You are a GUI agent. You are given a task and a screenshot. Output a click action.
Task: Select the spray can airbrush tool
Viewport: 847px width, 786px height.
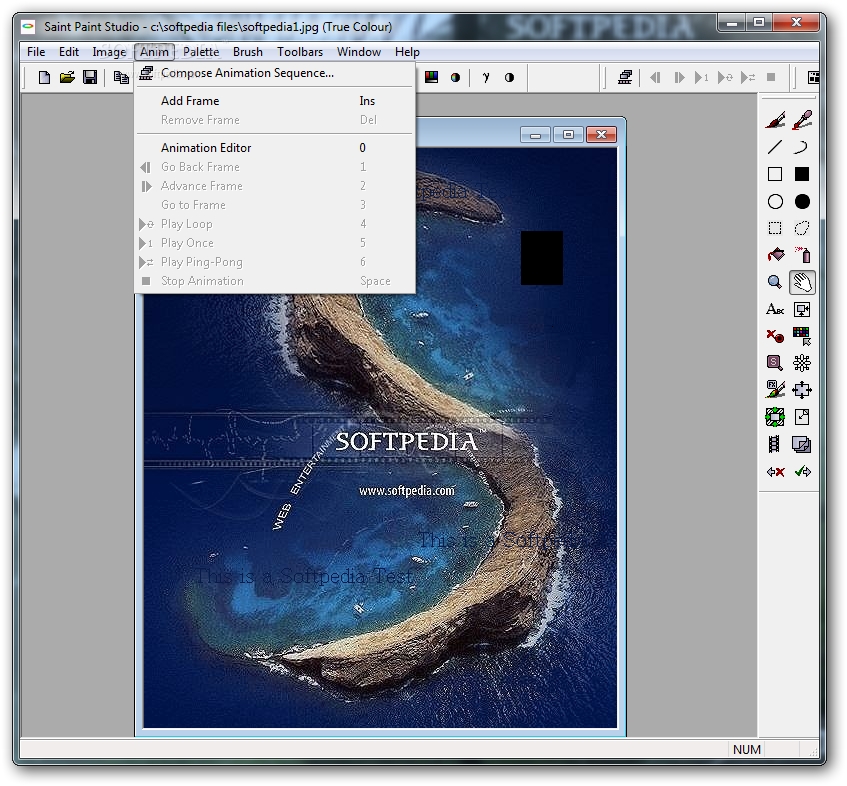[x=802, y=254]
